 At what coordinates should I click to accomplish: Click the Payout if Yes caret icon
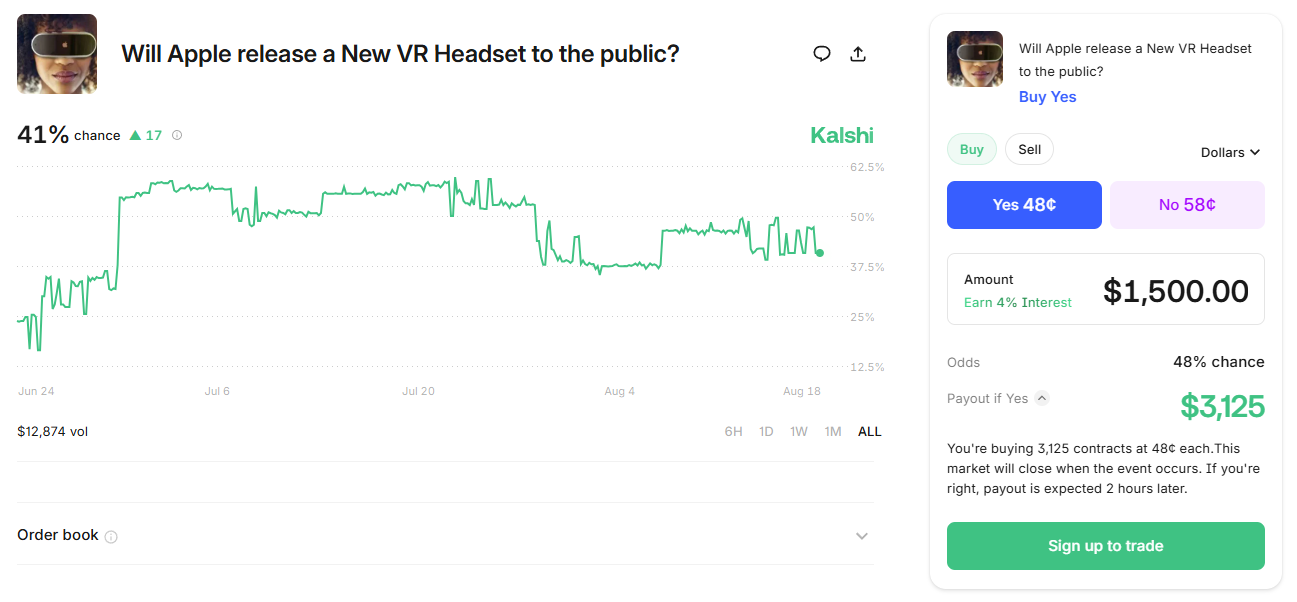coord(1042,398)
